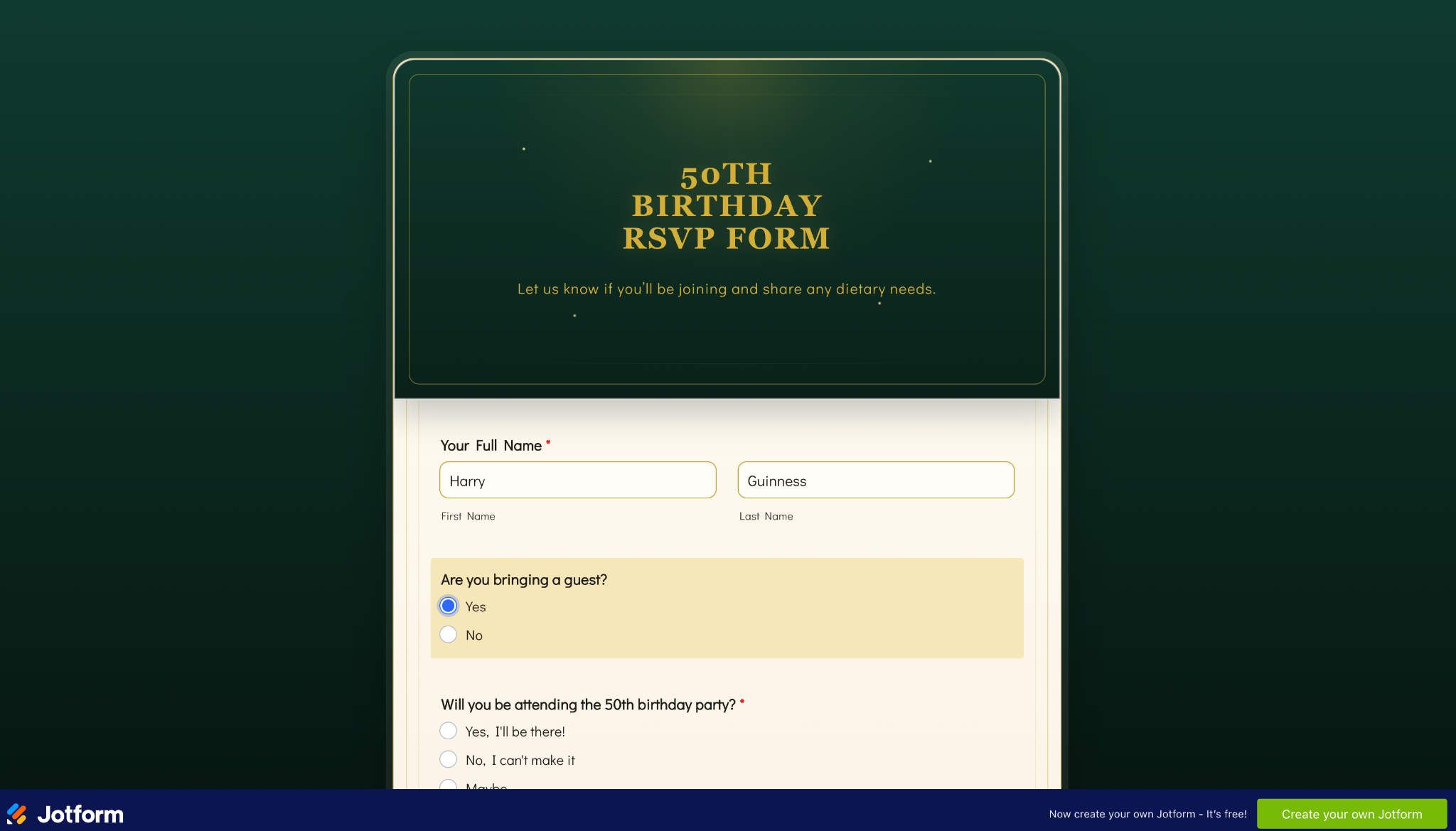Screen dimensions: 1456x831
Task: Click the "50TH BIRTHDAY RSVP FORM" heading
Action: tap(727, 206)
